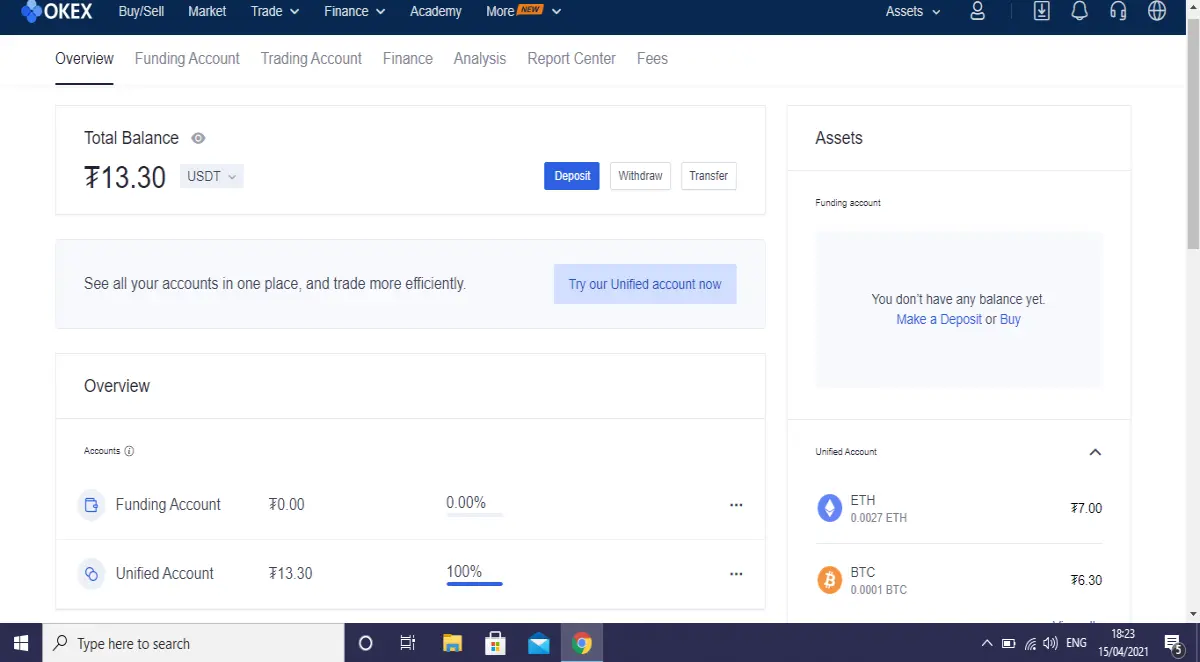Click the OKEX logo

pos(58,12)
